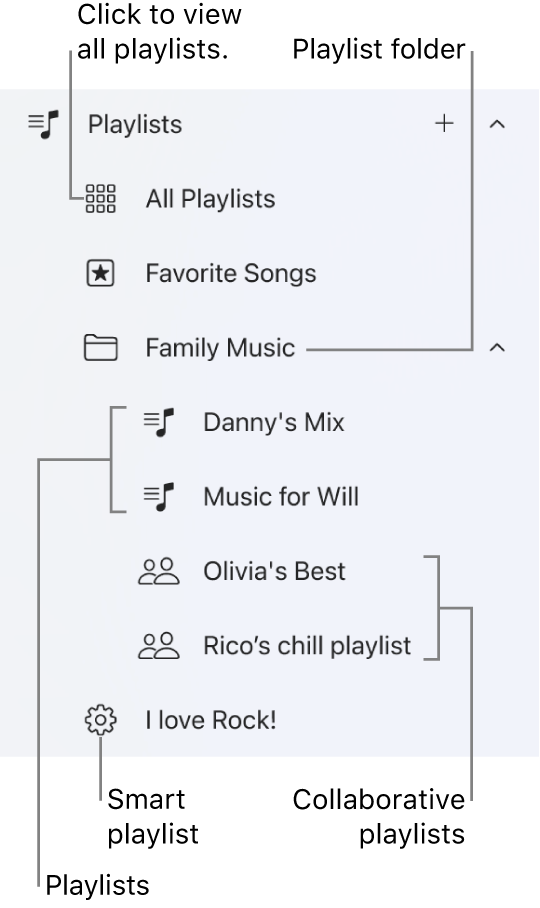Open Olivia's Best collaborative playlist

[x=274, y=571]
